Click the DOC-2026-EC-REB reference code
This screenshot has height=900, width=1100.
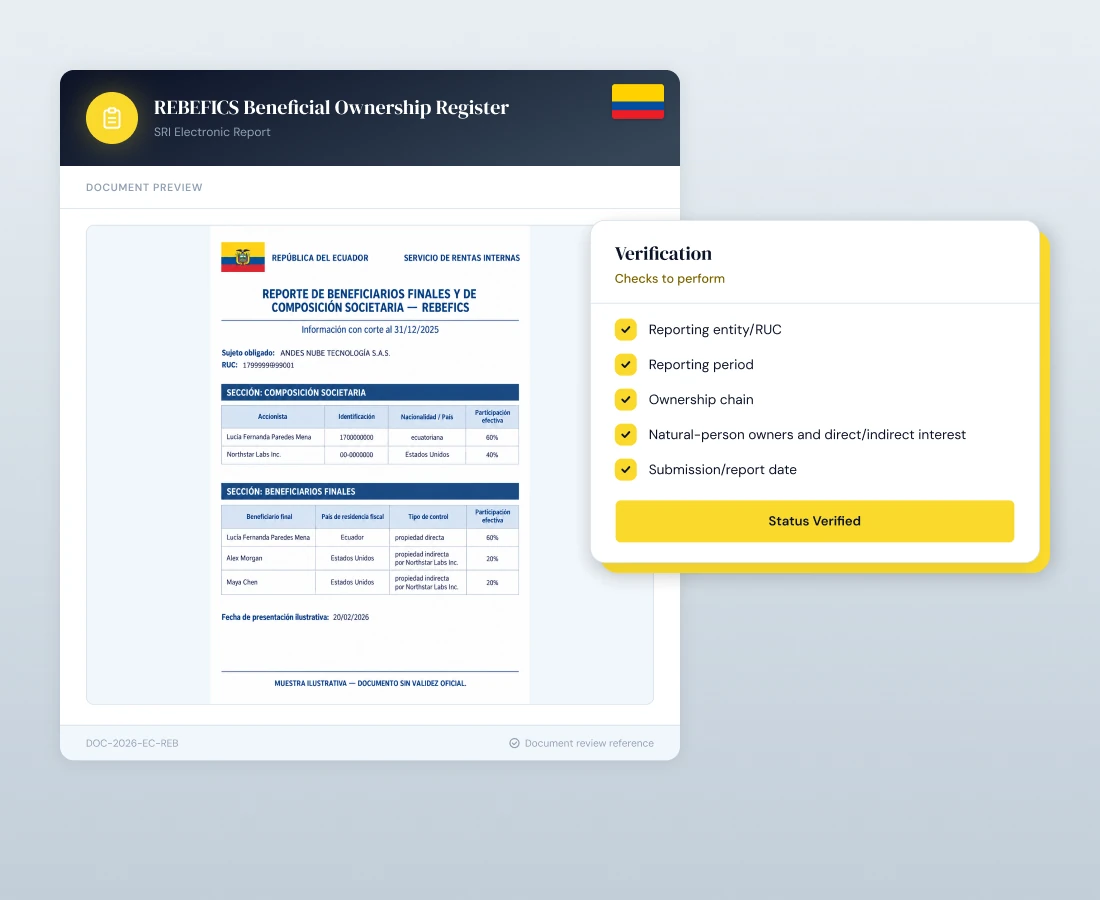[132, 743]
